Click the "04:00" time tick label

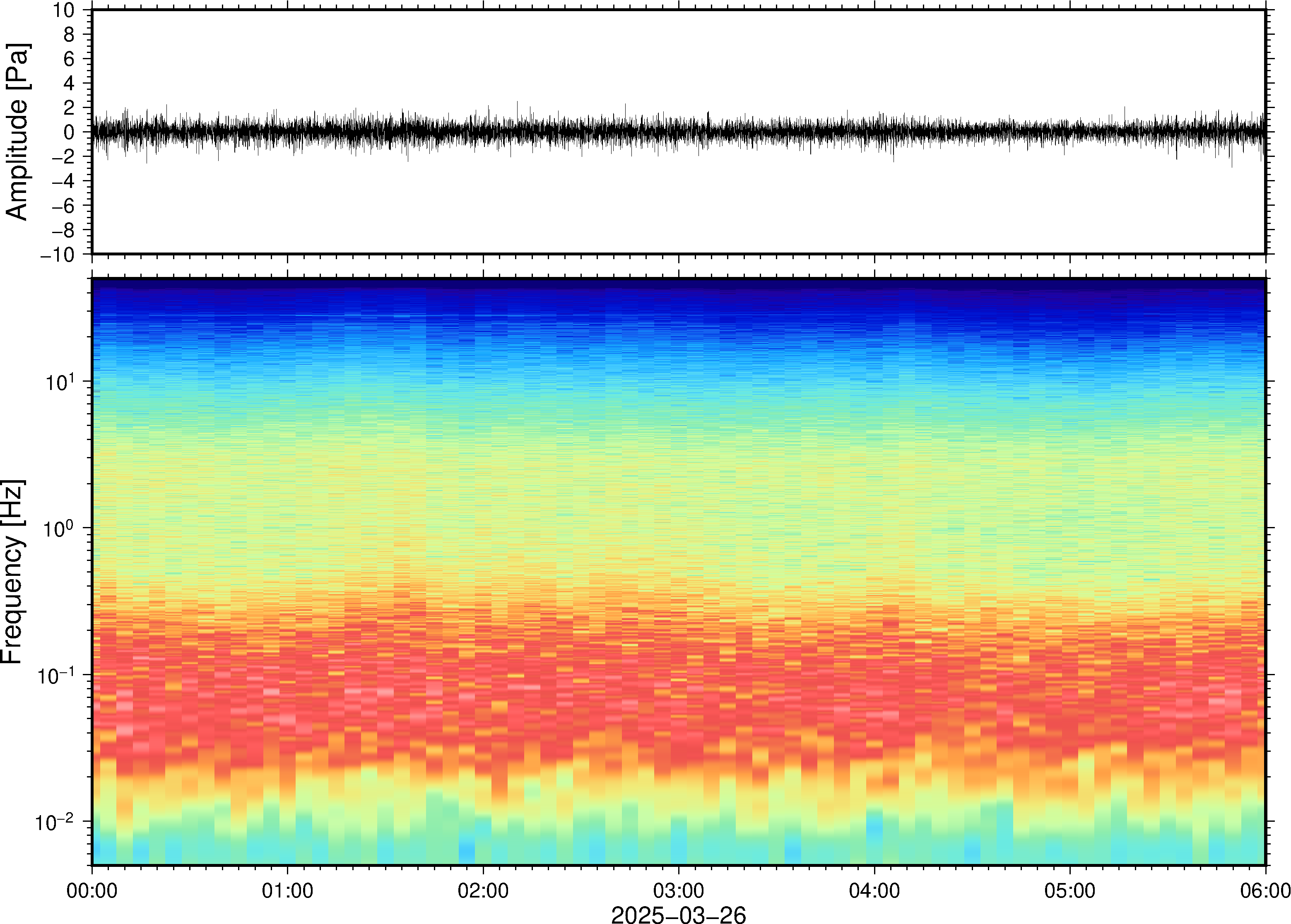tap(874, 890)
